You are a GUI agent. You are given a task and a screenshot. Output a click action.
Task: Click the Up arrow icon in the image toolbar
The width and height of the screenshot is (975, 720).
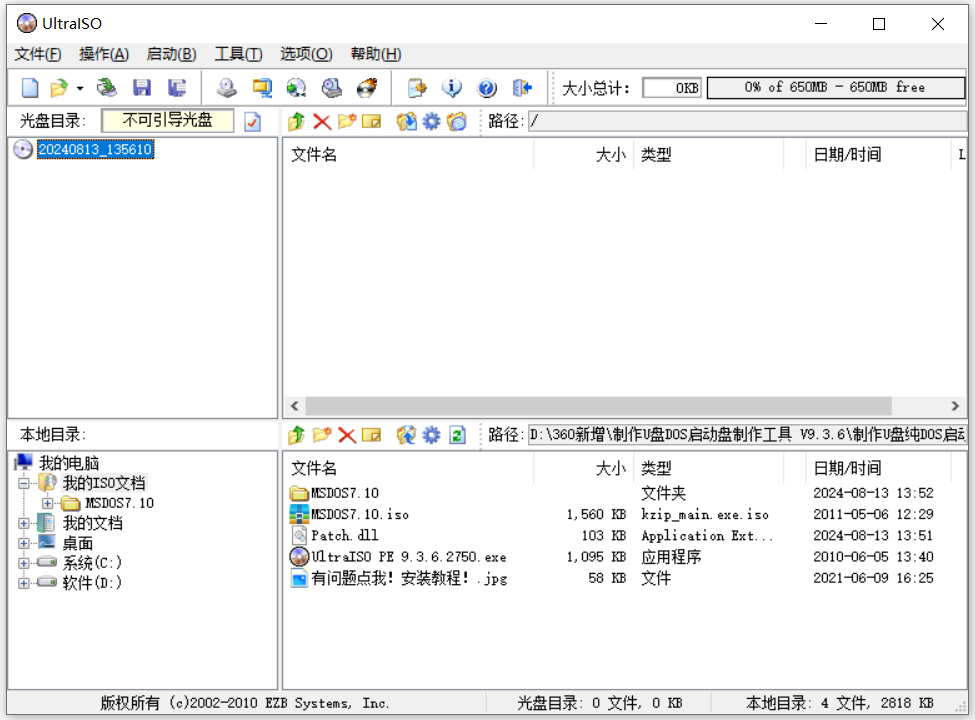click(x=297, y=121)
